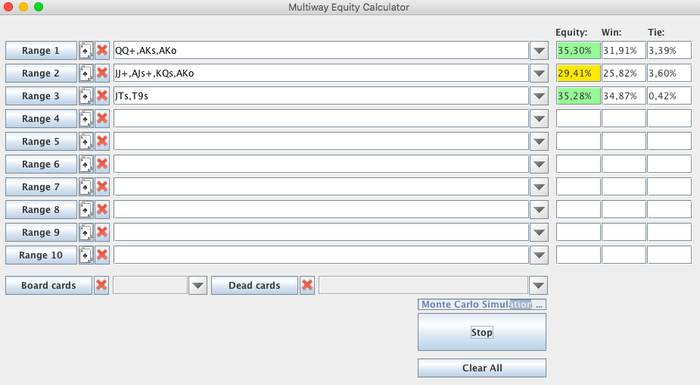The width and height of the screenshot is (700, 385).
Task: Expand Range 2 history dropdown arrow
Action: click(539, 73)
